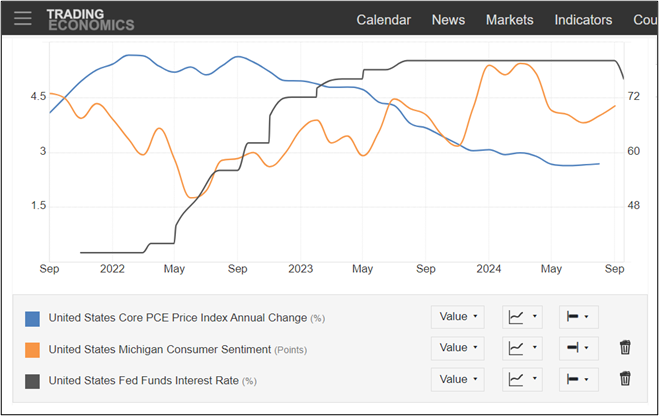Open Value dropdown for Michigan Consumer Sentiment
The image size is (659, 416).
pos(458,348)
